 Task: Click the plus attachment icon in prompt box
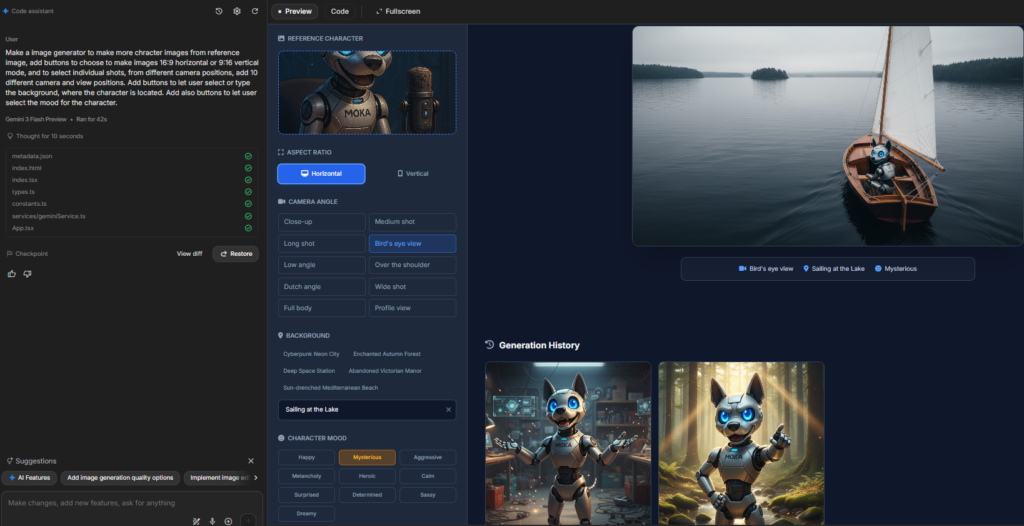pyautogui.click(x=229, y=521)
